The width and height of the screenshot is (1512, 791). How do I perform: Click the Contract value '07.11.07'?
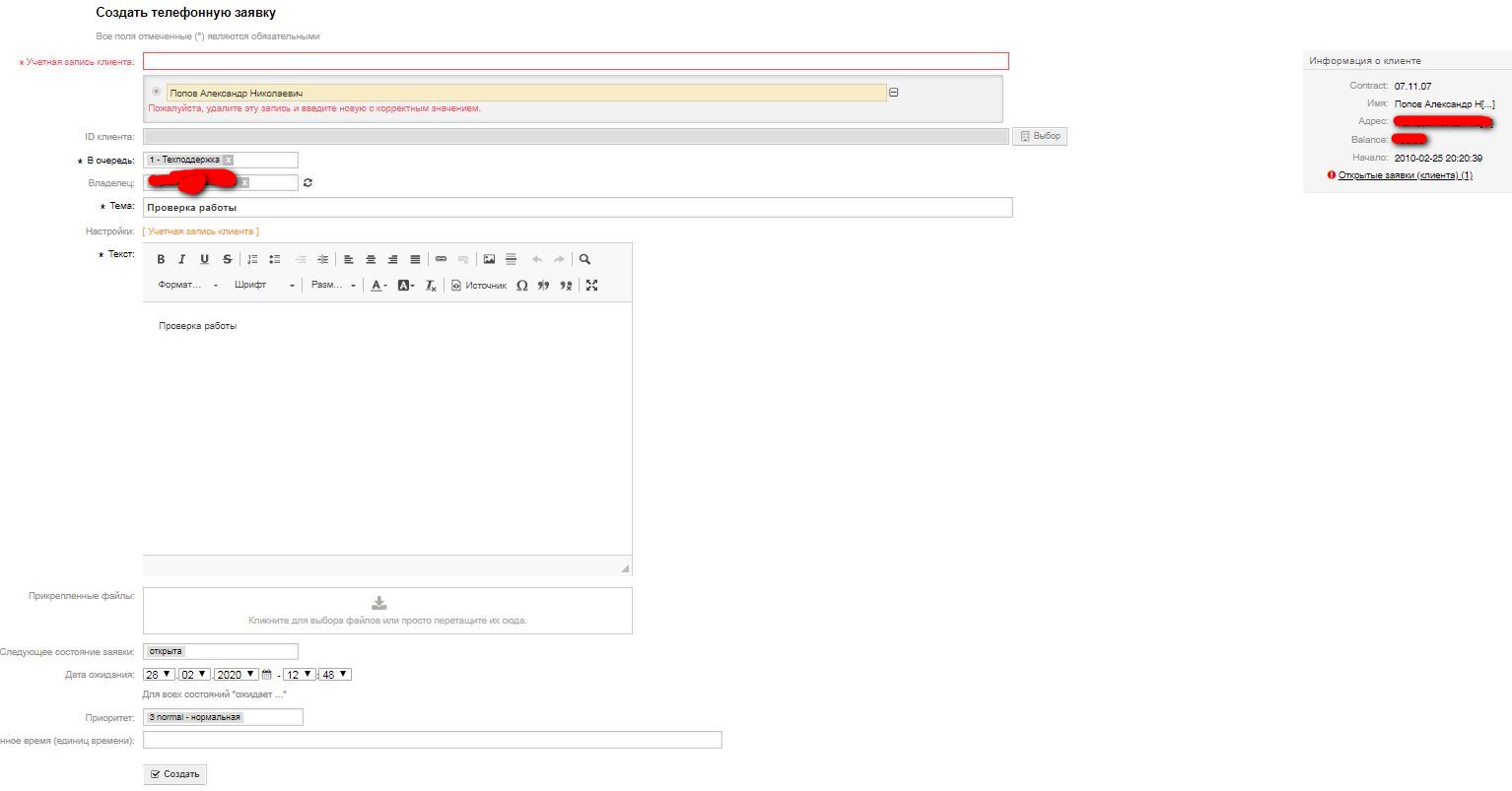coord(1412,87)
